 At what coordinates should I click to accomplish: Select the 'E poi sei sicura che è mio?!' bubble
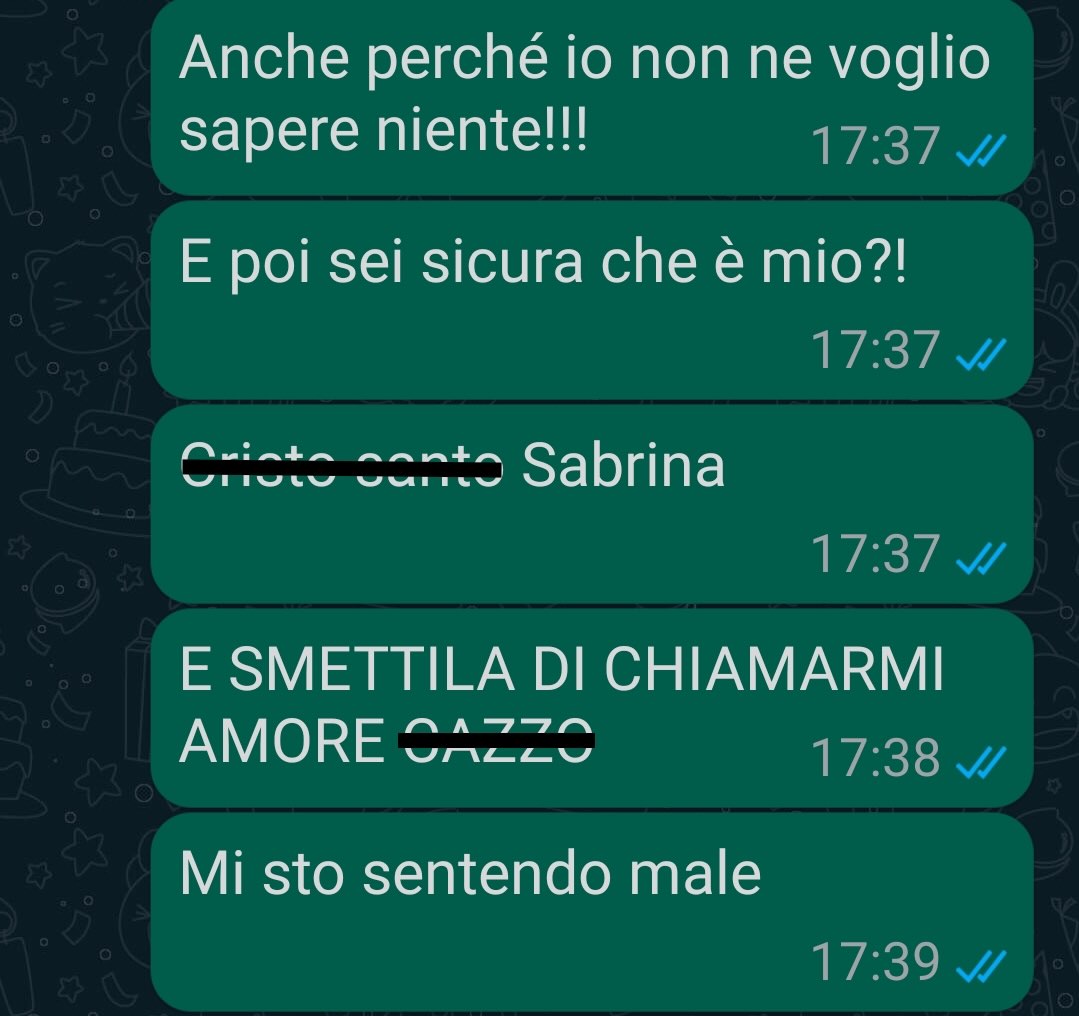pyautogui.click(x=592, y=300)
